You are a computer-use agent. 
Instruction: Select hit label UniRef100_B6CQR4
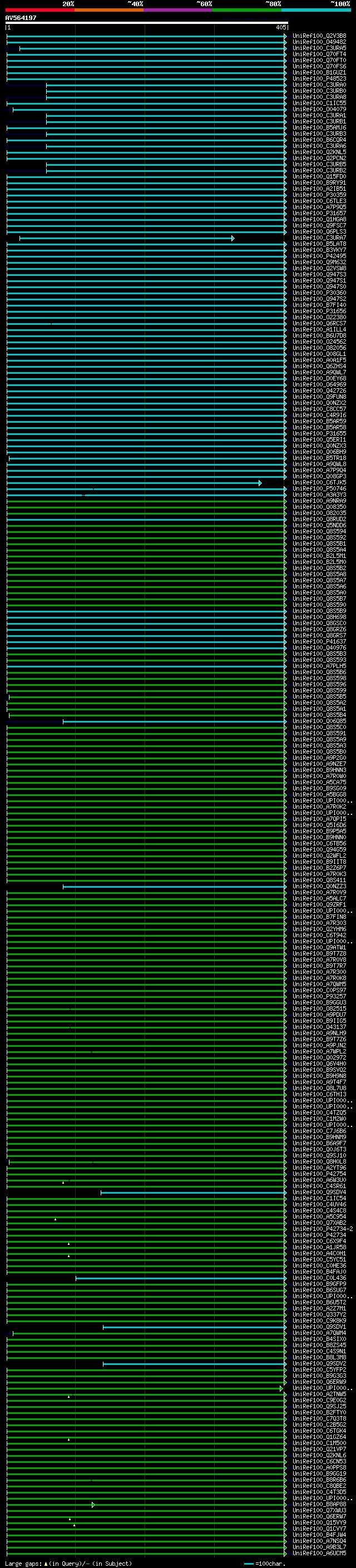[319, 140]
